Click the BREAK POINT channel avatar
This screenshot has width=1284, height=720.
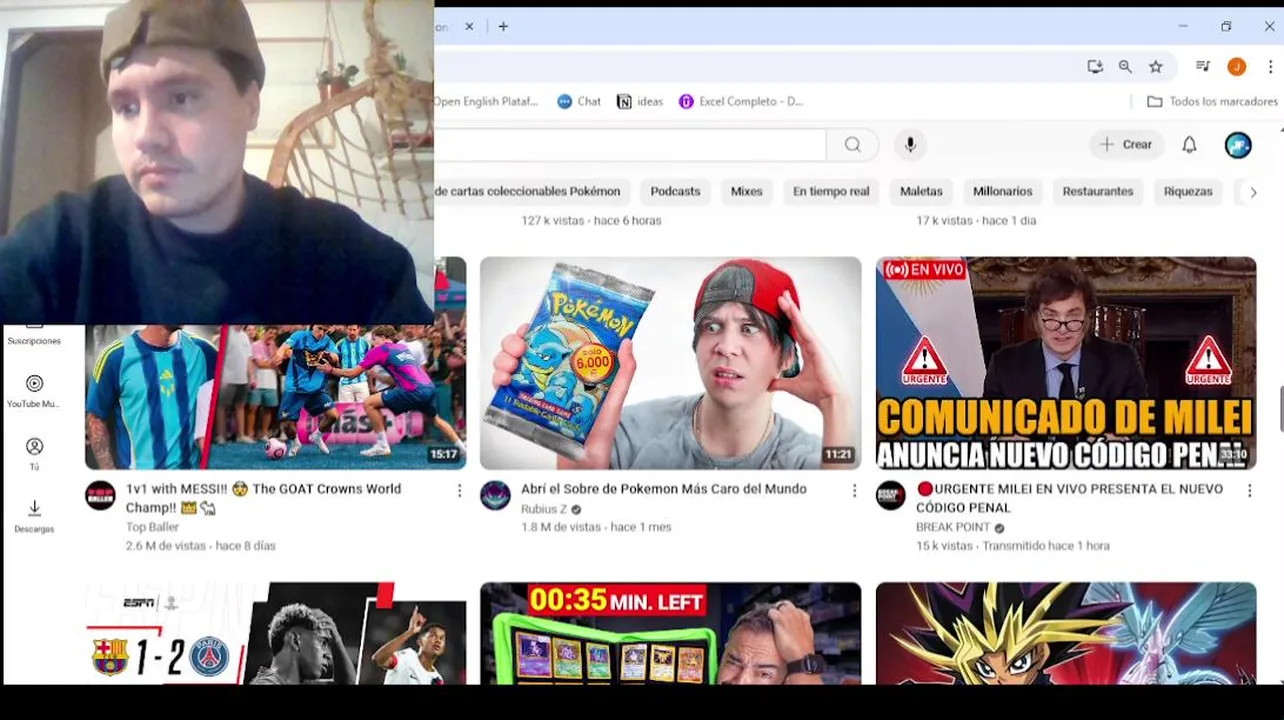pyautogui.click(x=891, y=495)
